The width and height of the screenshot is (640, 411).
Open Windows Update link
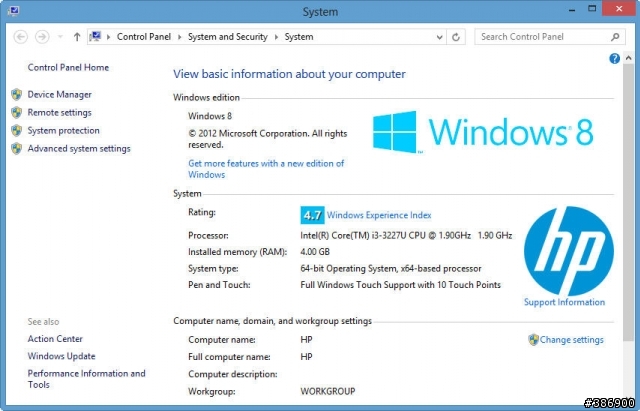pos(62,356)
